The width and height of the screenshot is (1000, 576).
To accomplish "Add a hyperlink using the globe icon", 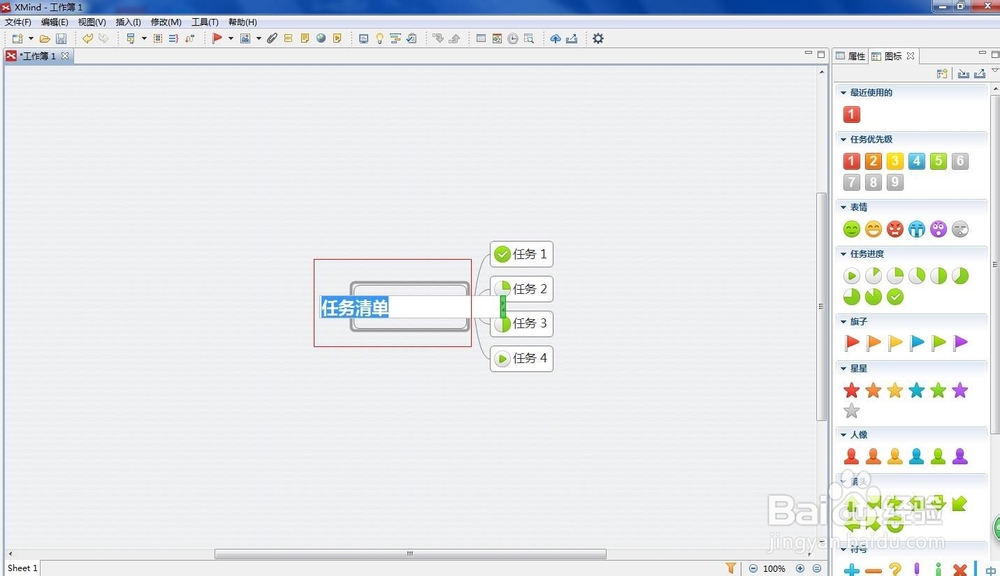I will click(321, 38).
